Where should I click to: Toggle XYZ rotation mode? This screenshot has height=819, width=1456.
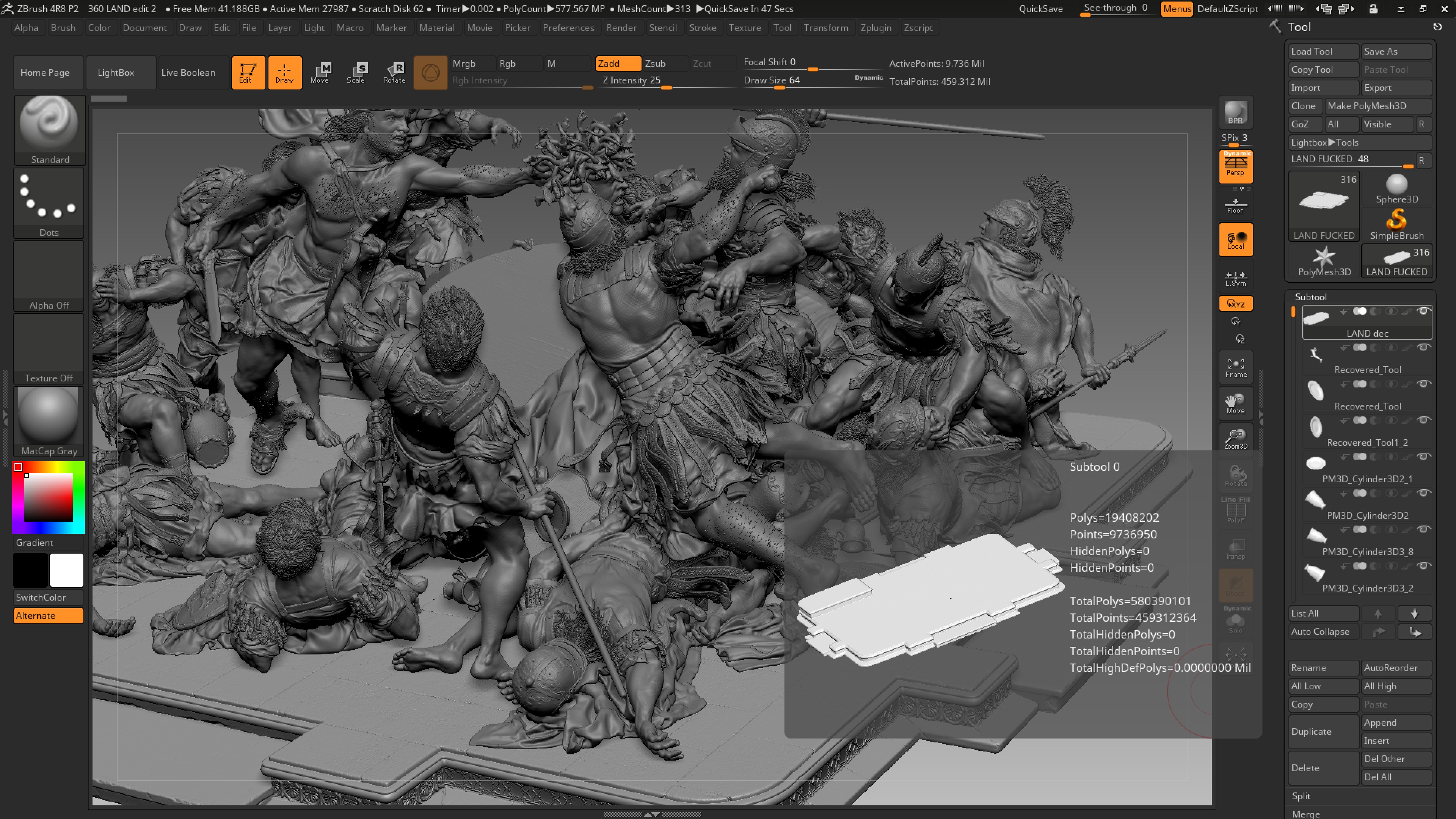click(1235, 303)
